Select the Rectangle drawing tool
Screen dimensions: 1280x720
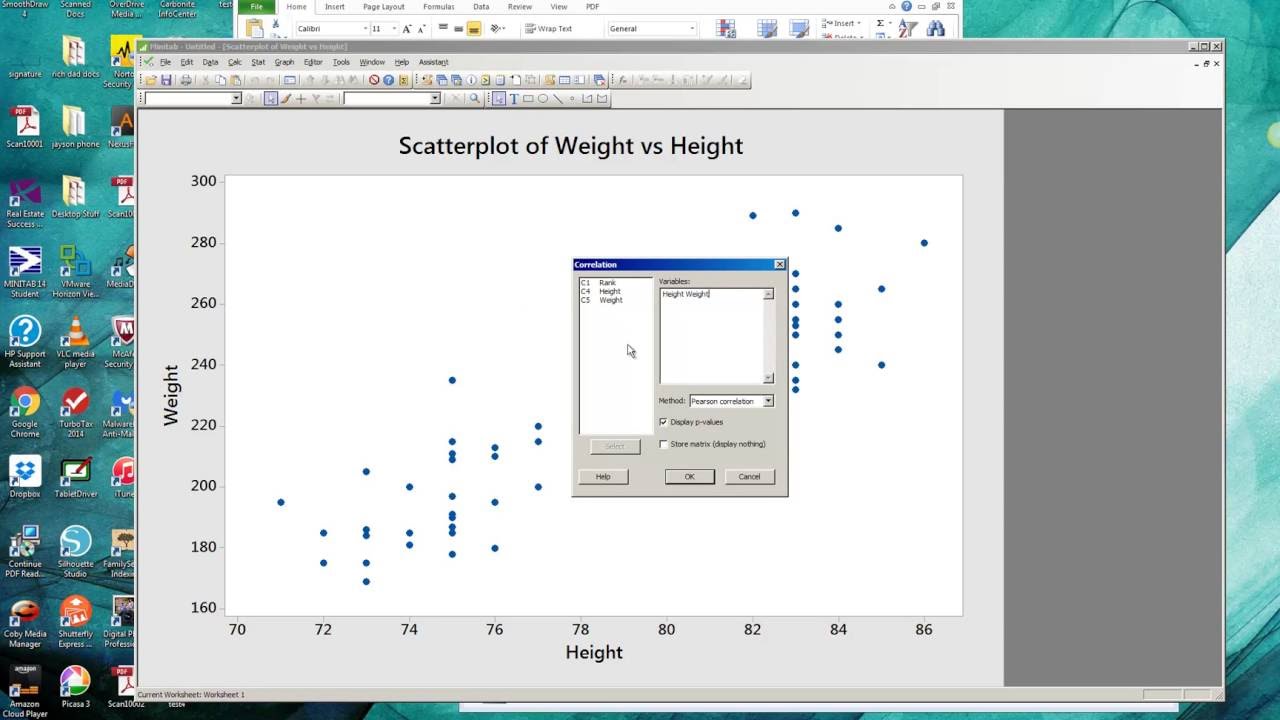528,98
